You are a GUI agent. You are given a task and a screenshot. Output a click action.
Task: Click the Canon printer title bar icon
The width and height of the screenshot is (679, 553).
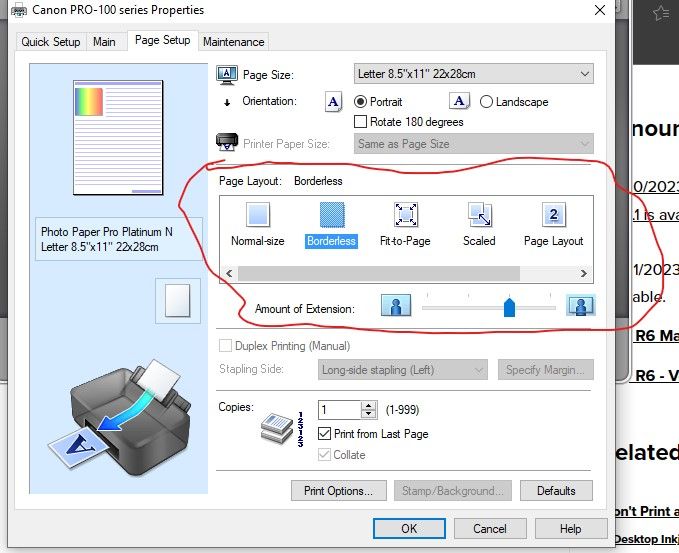[19, 10]
